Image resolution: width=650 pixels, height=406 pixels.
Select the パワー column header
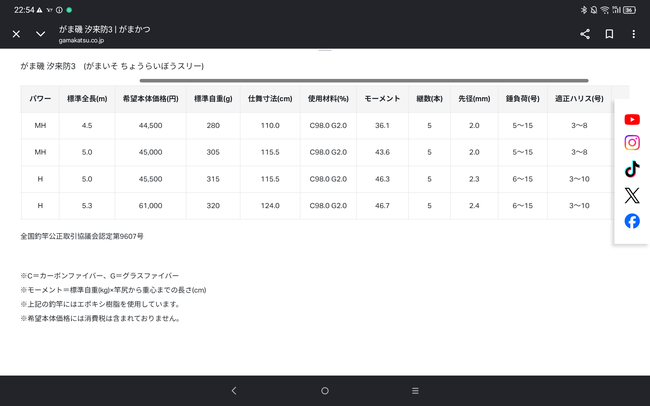click(x=40, y=99)
